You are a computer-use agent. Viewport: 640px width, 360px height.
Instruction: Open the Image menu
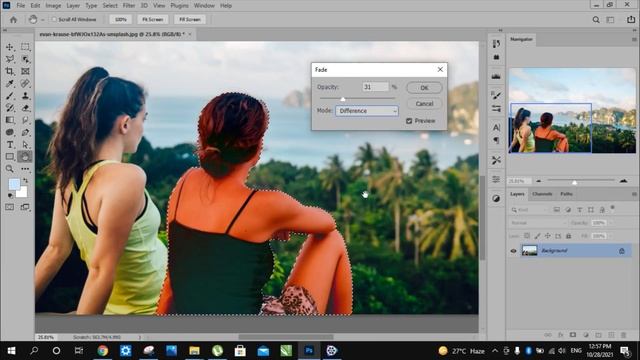click(x=53, y=6)
